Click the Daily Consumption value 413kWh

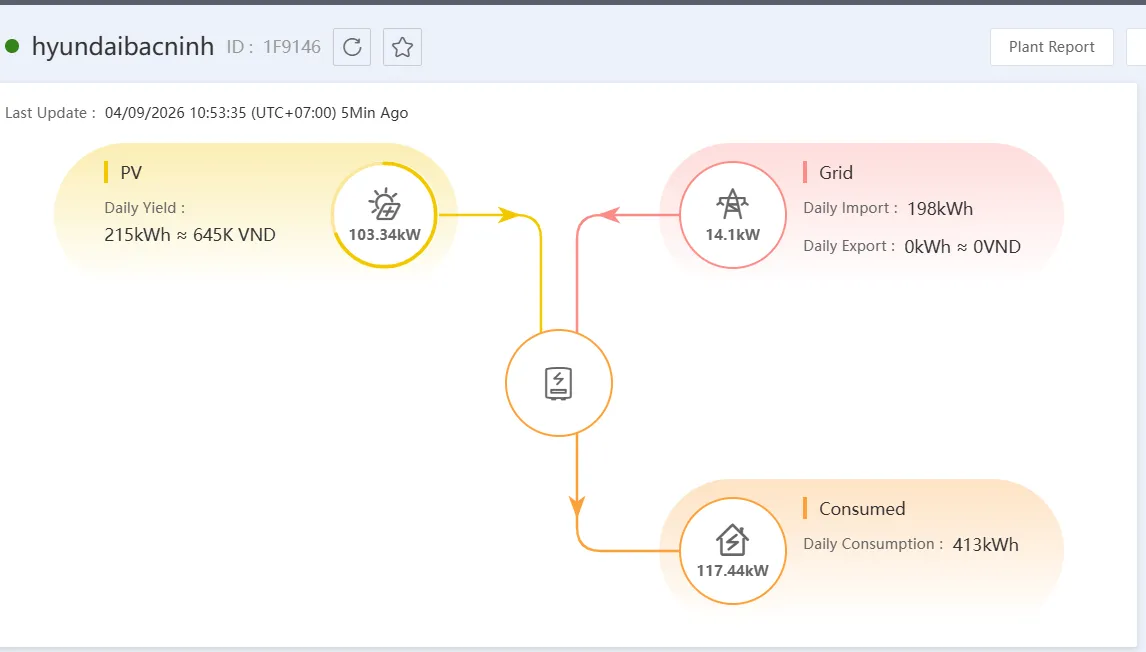[x=985, y=545]
